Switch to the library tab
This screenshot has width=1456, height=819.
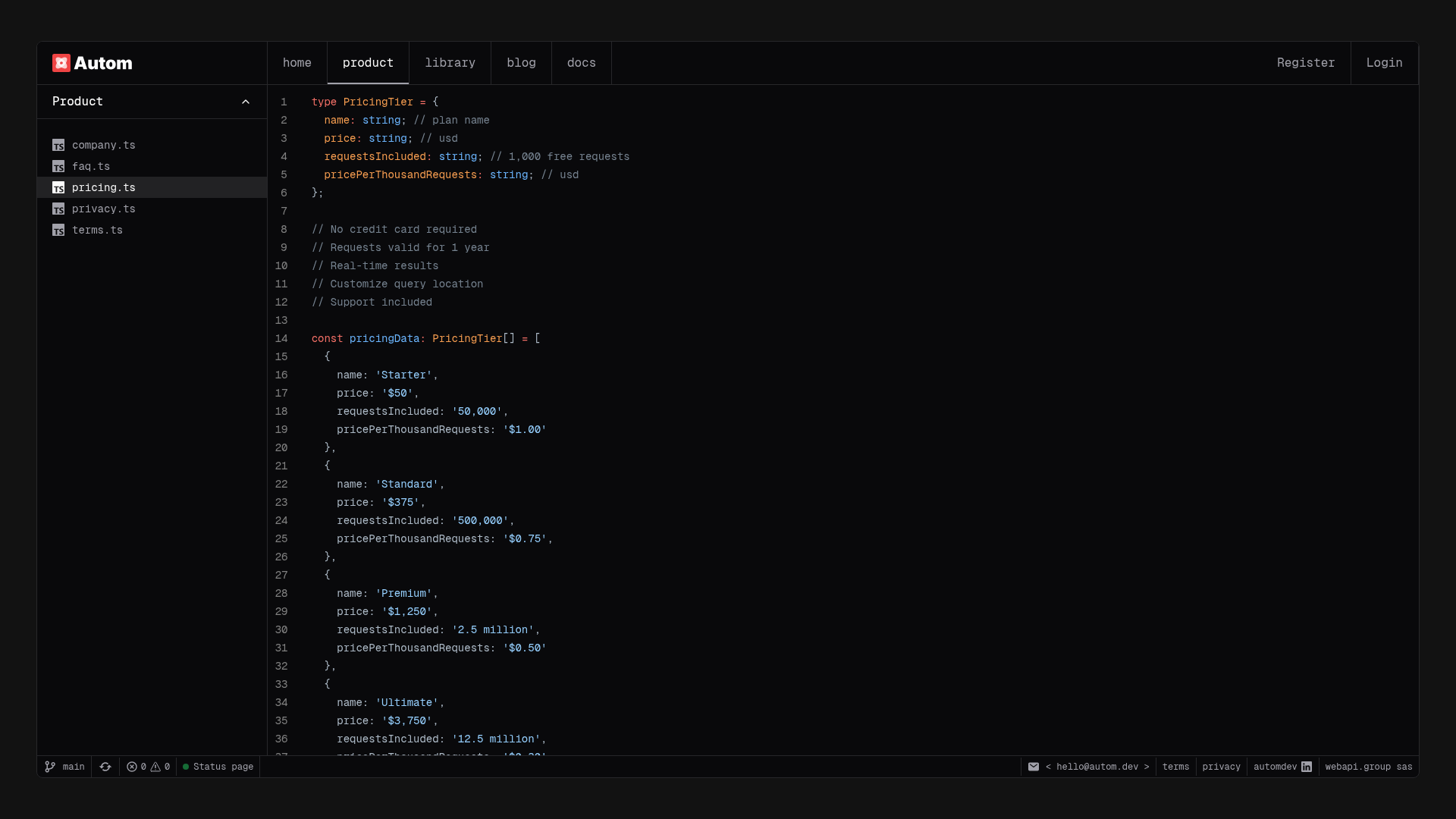[x=450, y=63]
